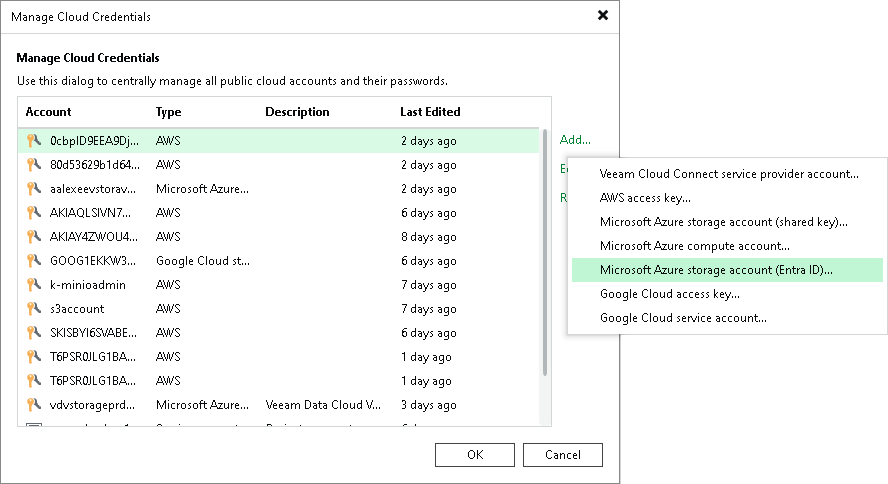Screen dimensions: 888x484
Task: Click Microsoft Azure... type for vdvstorageprd
Action: click(202, 405)
